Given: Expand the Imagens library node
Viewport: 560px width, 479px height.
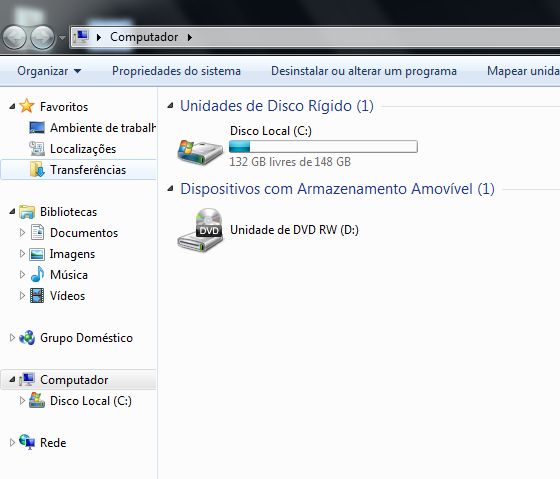Looking at the screenshot, I should click(22, 254).
